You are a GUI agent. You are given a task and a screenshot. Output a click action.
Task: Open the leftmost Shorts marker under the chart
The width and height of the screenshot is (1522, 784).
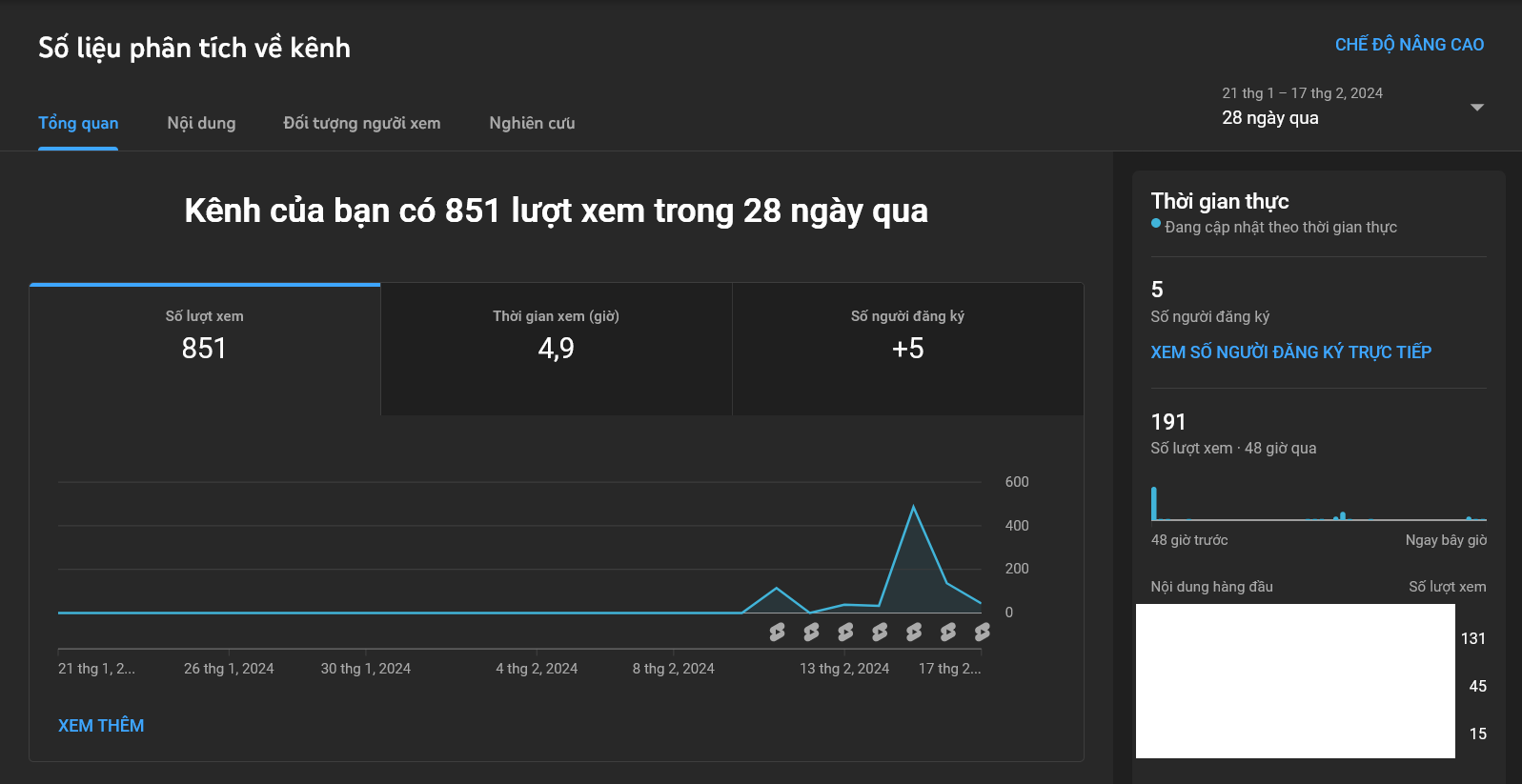pos(778,632)
